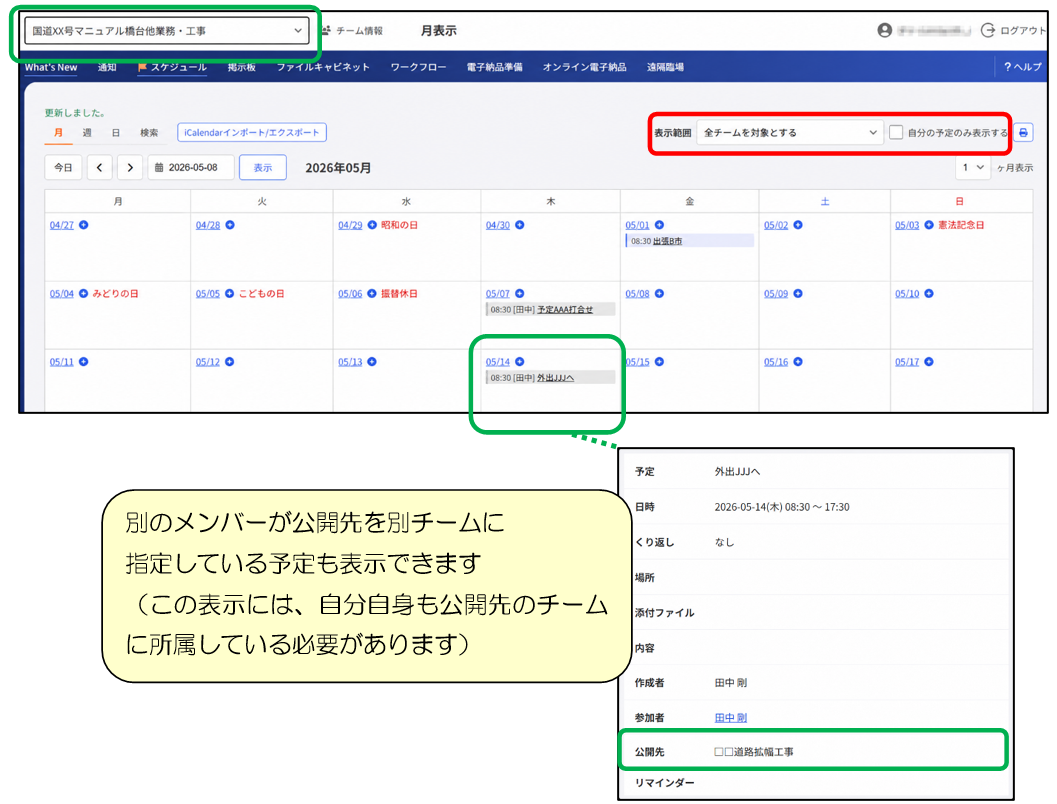The image size is (1057, 804).
Task: Enable 自分の予定のみ表示する checkbox
Action: pos(896,133)
